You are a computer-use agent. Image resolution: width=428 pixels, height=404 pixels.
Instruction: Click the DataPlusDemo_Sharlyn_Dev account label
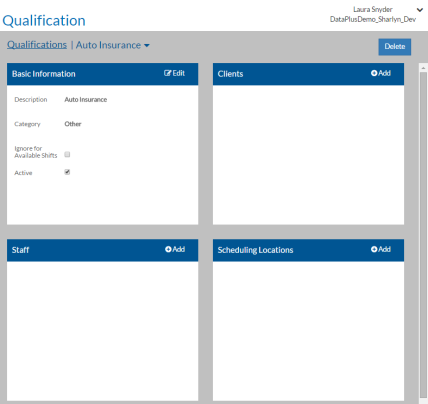tap(373, 19)
